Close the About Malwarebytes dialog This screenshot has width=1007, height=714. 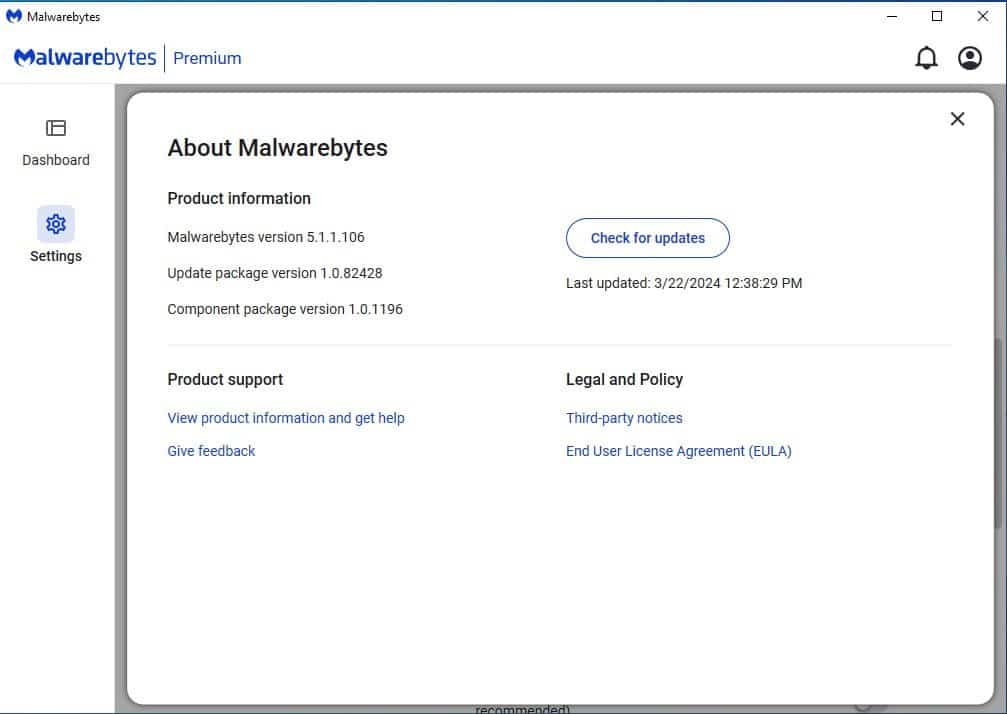tap(957, 118)
